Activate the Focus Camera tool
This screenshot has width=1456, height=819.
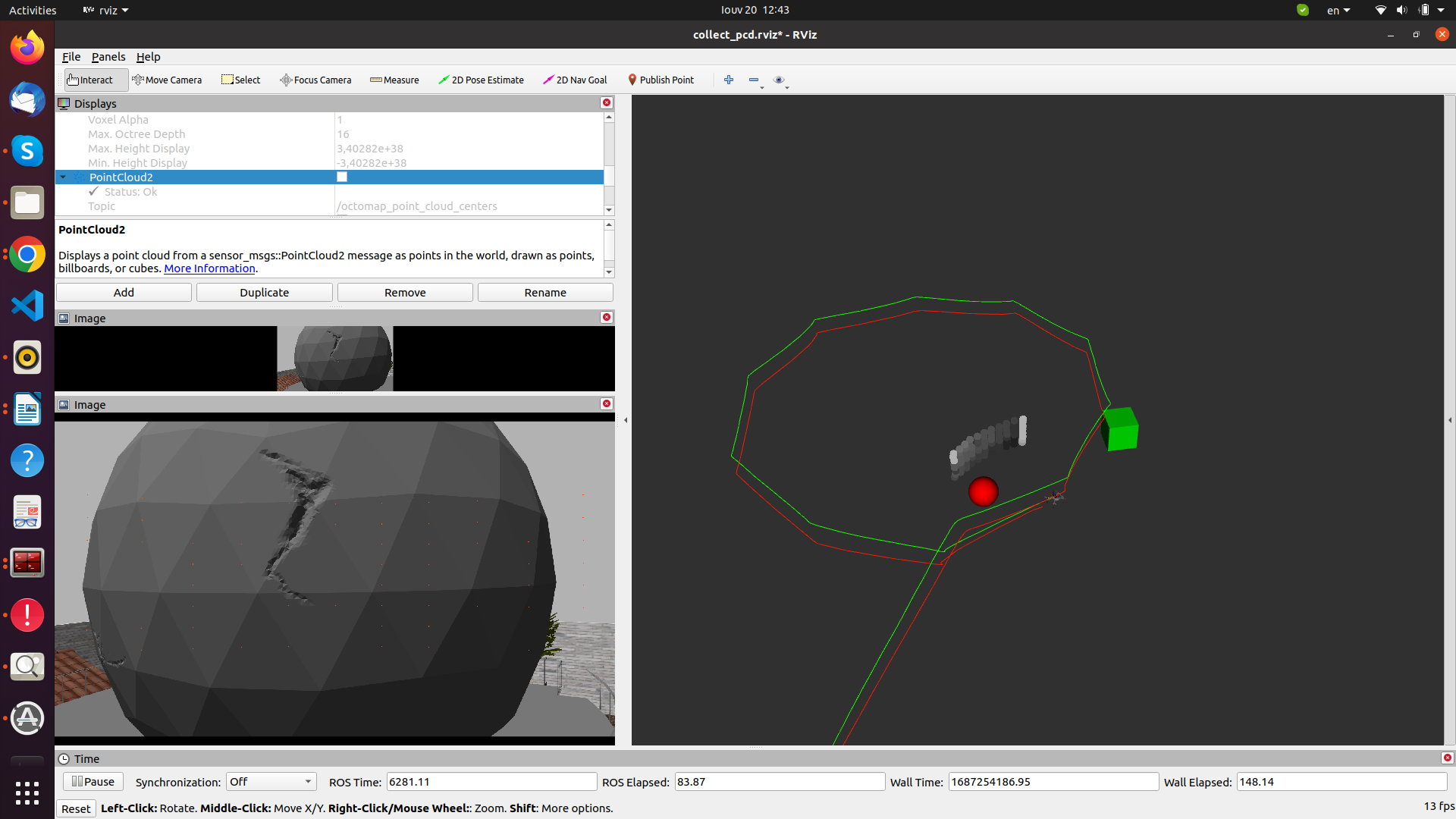(x=315, y=80)
